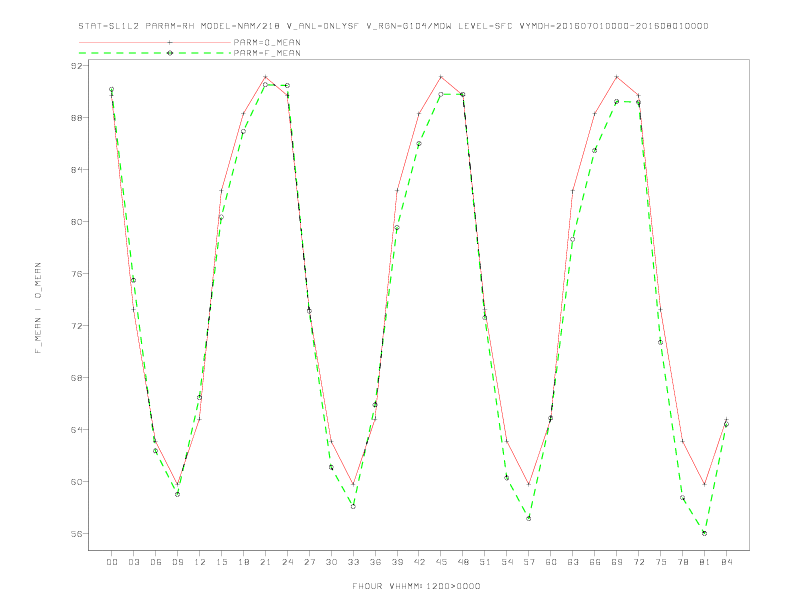The image size is (792, 612).
Task: Click x-axis forecast hour label 54
Action: 507,562
